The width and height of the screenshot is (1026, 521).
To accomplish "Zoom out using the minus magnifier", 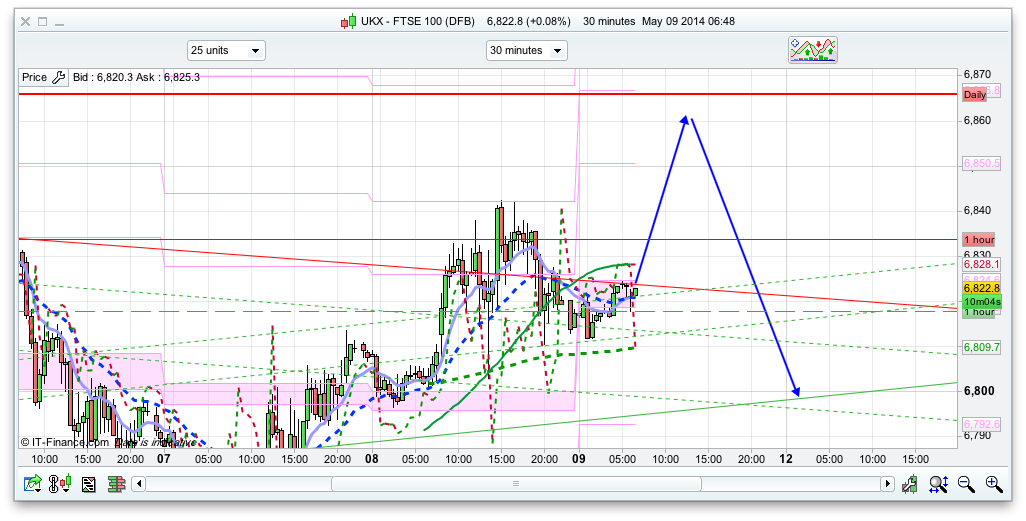I will [966, 484].
